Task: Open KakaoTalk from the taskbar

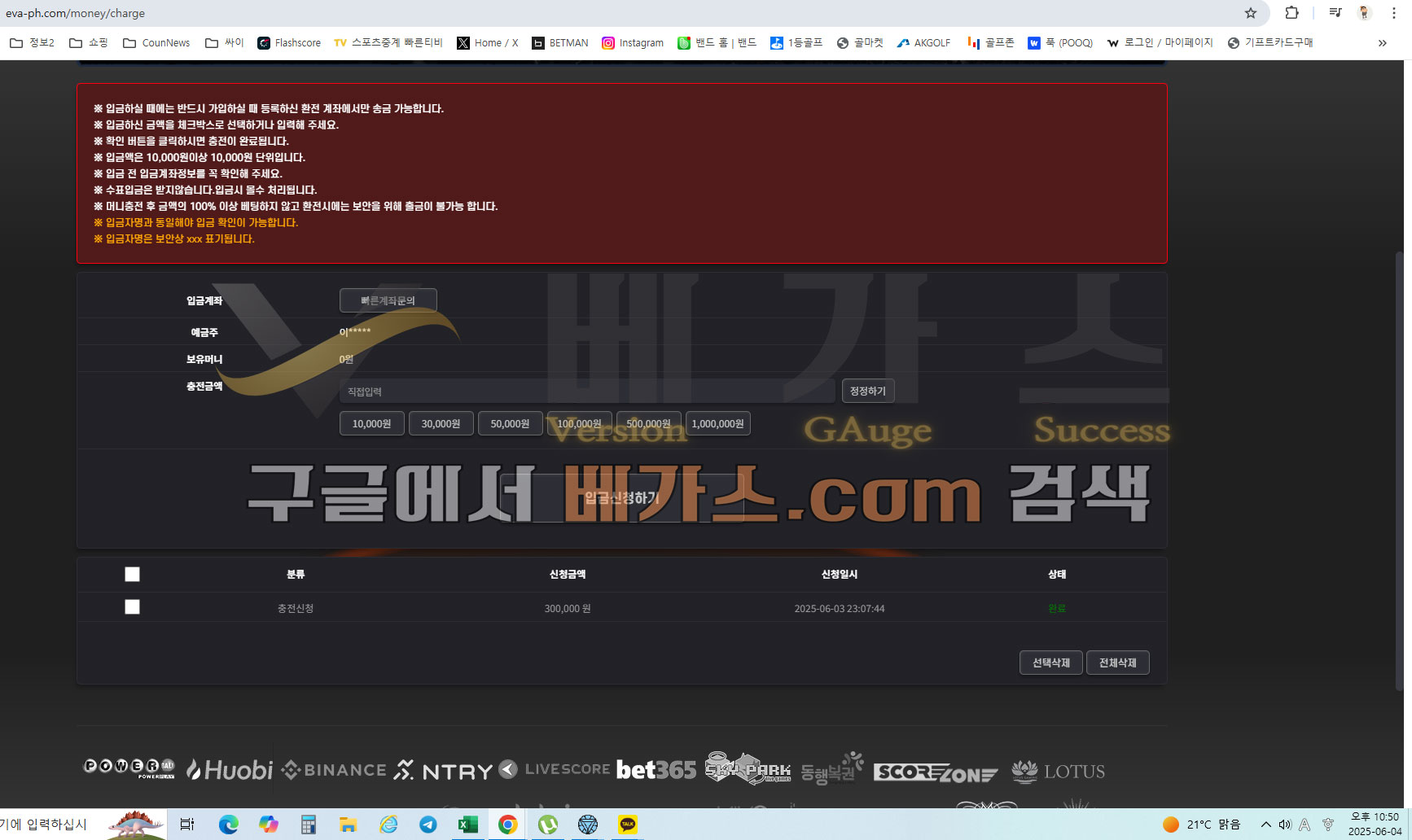Action: [628, 825]
